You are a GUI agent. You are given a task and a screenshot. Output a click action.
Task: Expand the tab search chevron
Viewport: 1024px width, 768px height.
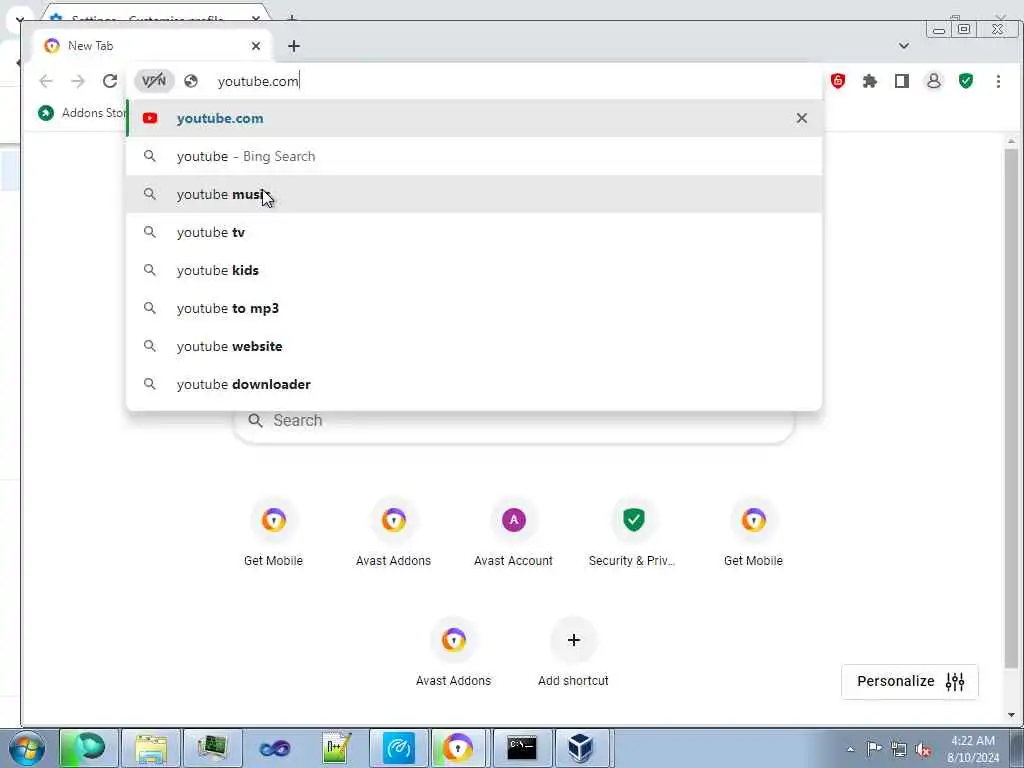(904, 46)
